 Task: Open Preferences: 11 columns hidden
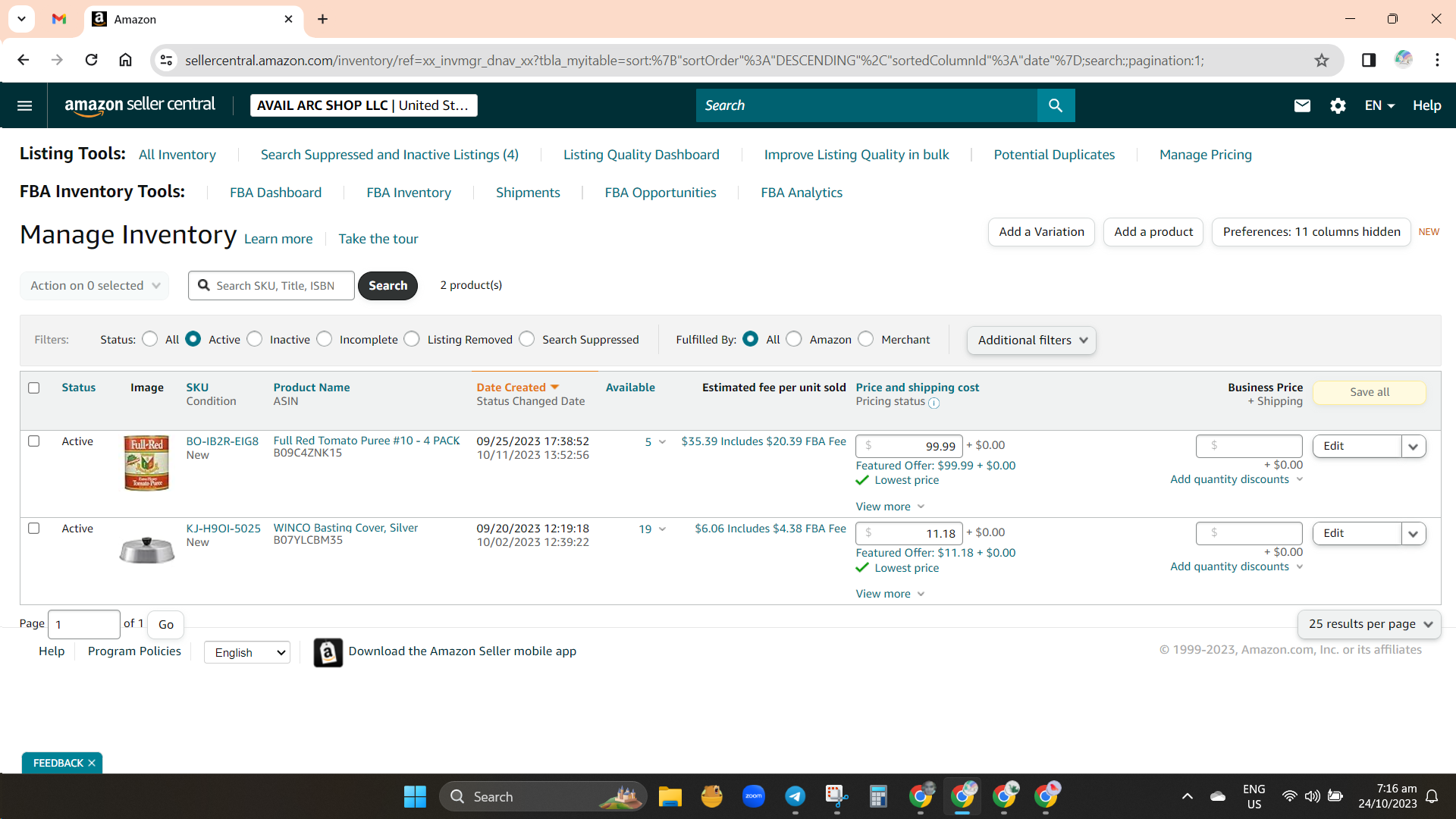point(1311,232)
